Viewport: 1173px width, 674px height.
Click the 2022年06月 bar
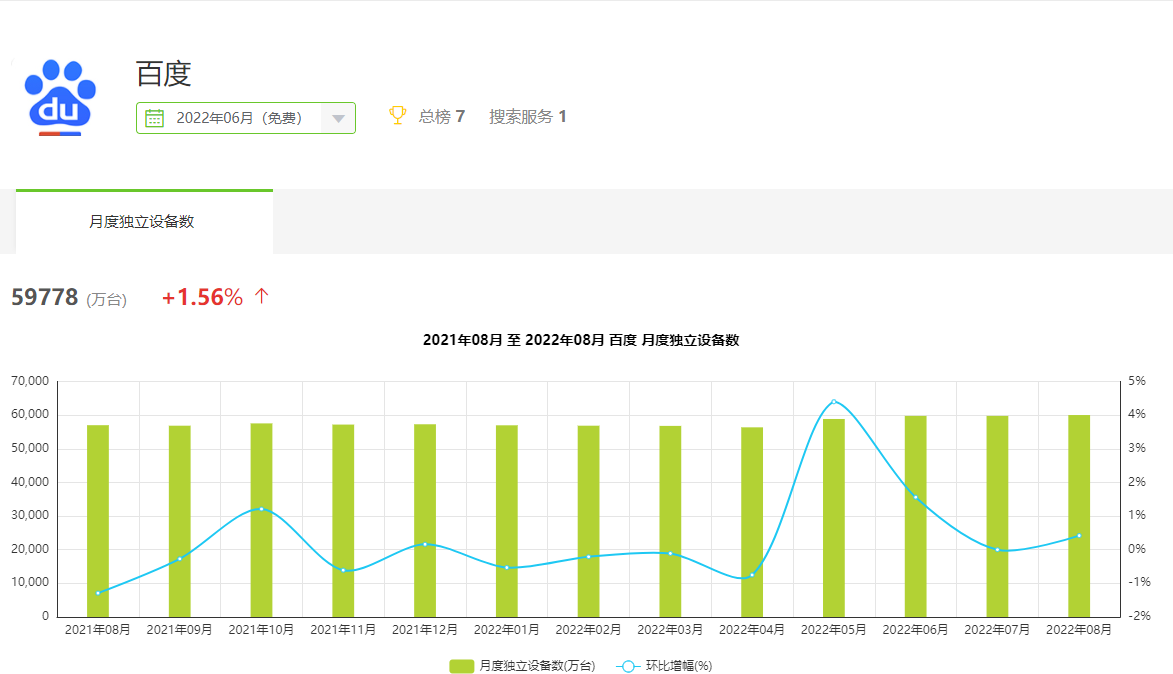click(x=916, y=517)
